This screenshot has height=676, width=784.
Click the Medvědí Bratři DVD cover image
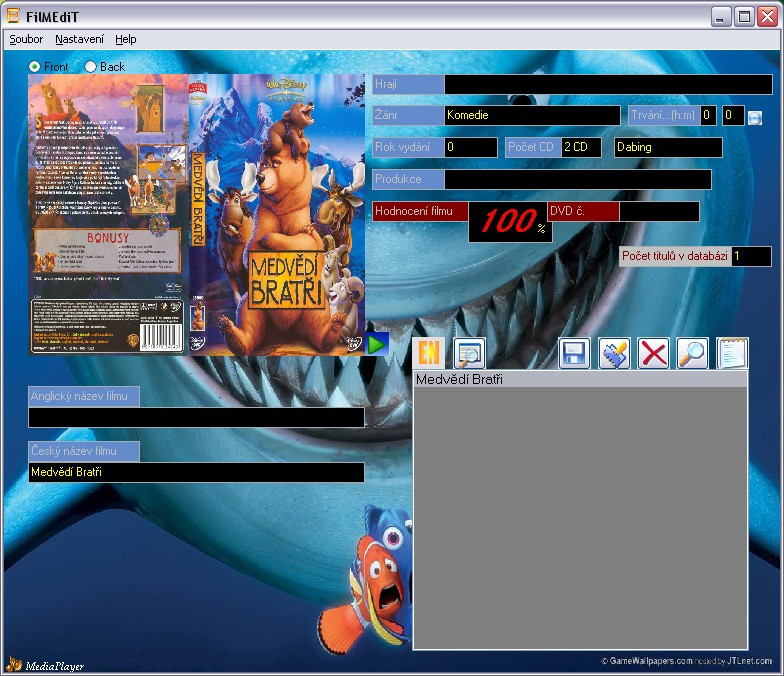click(196, 215)
